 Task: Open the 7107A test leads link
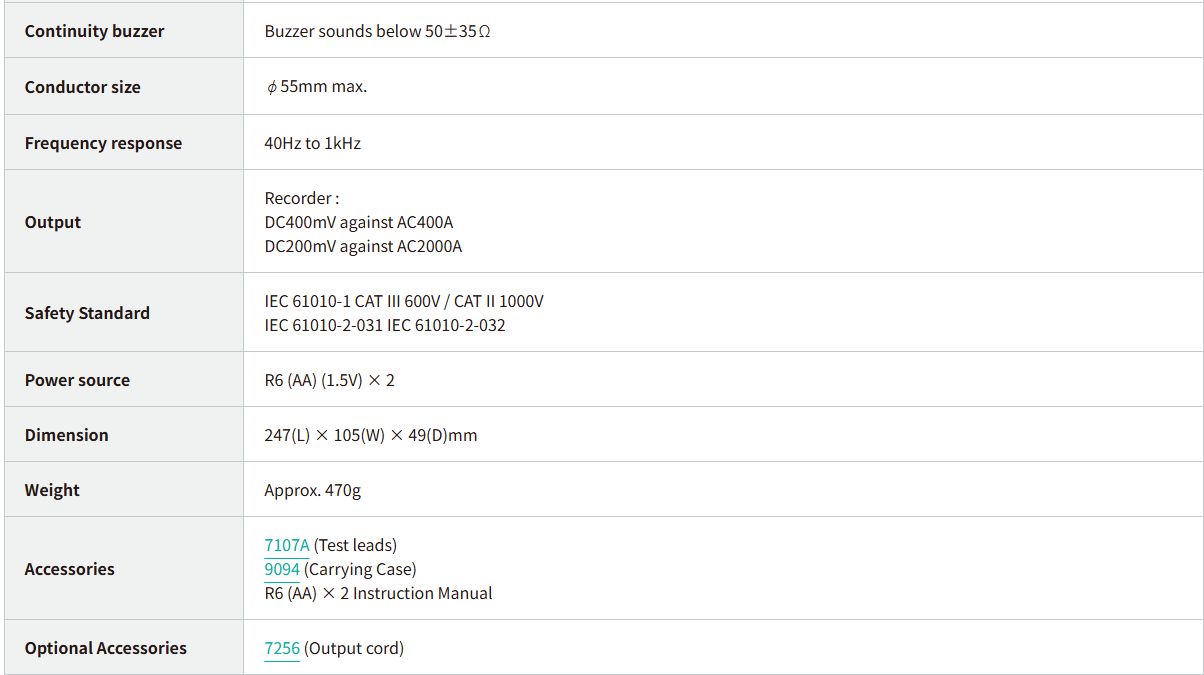(287, 545)
